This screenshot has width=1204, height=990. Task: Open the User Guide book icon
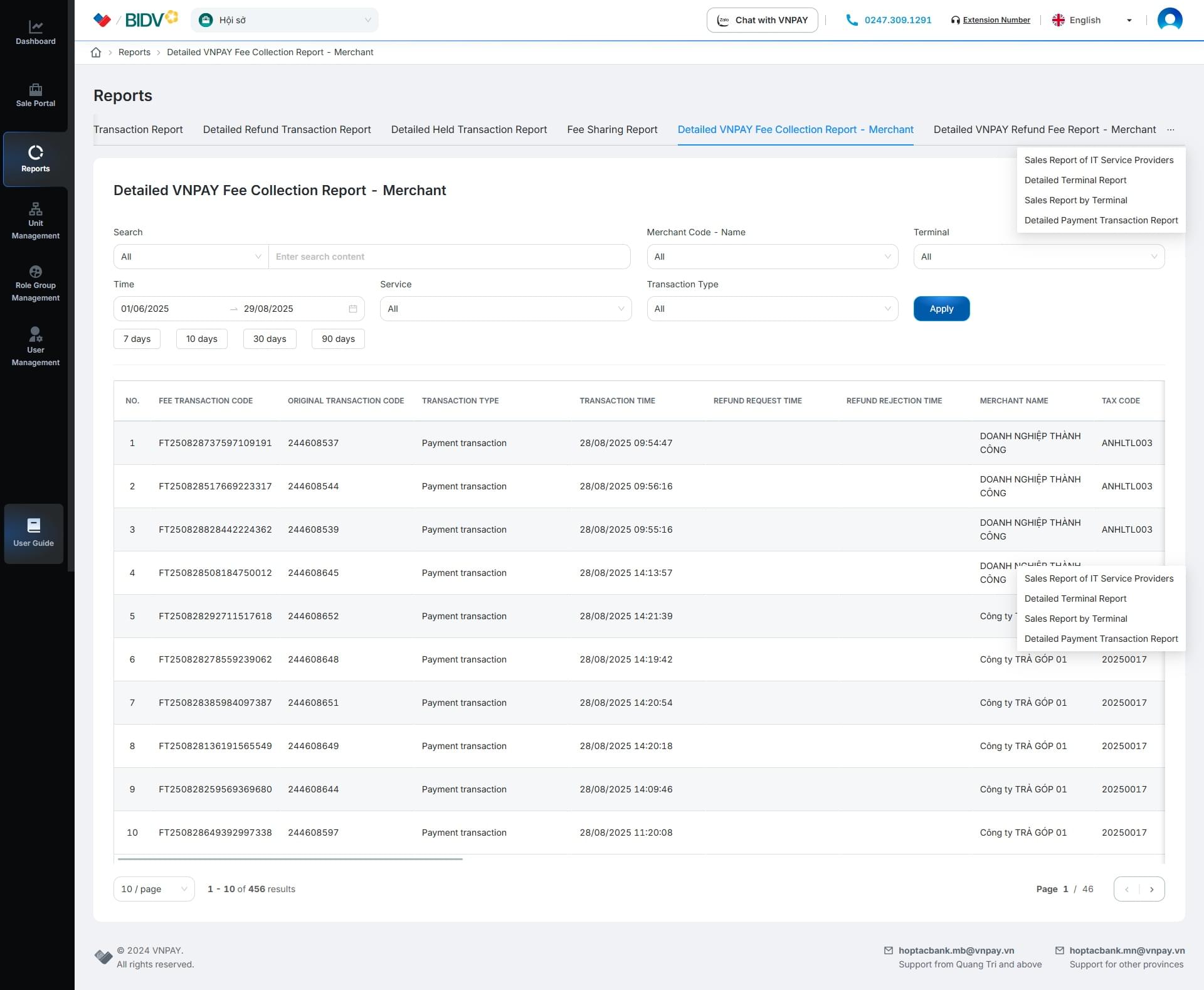pyautogui.click(x=34, y=526)
